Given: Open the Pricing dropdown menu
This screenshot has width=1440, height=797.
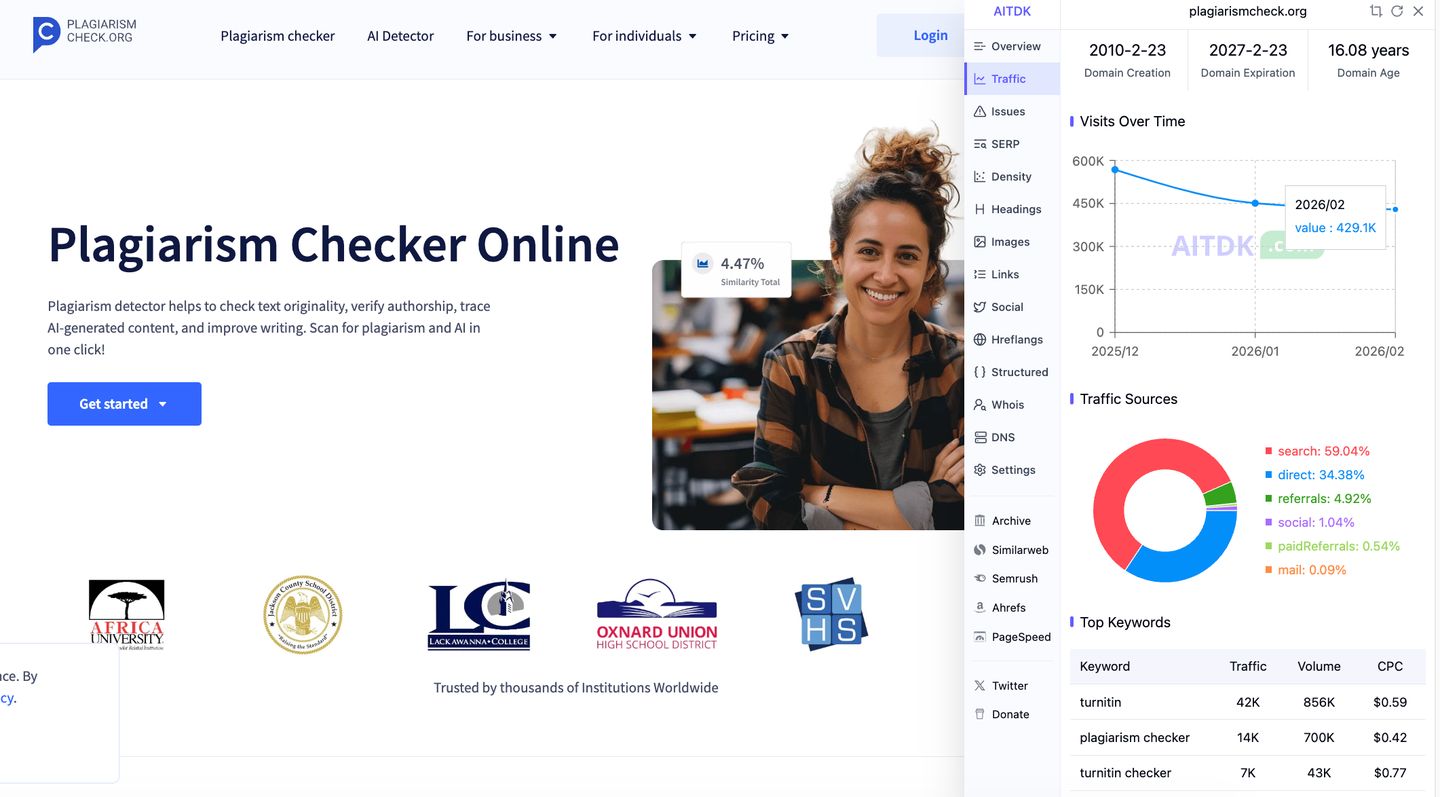Looking at the screenshot, I should (x=760, y=36).
